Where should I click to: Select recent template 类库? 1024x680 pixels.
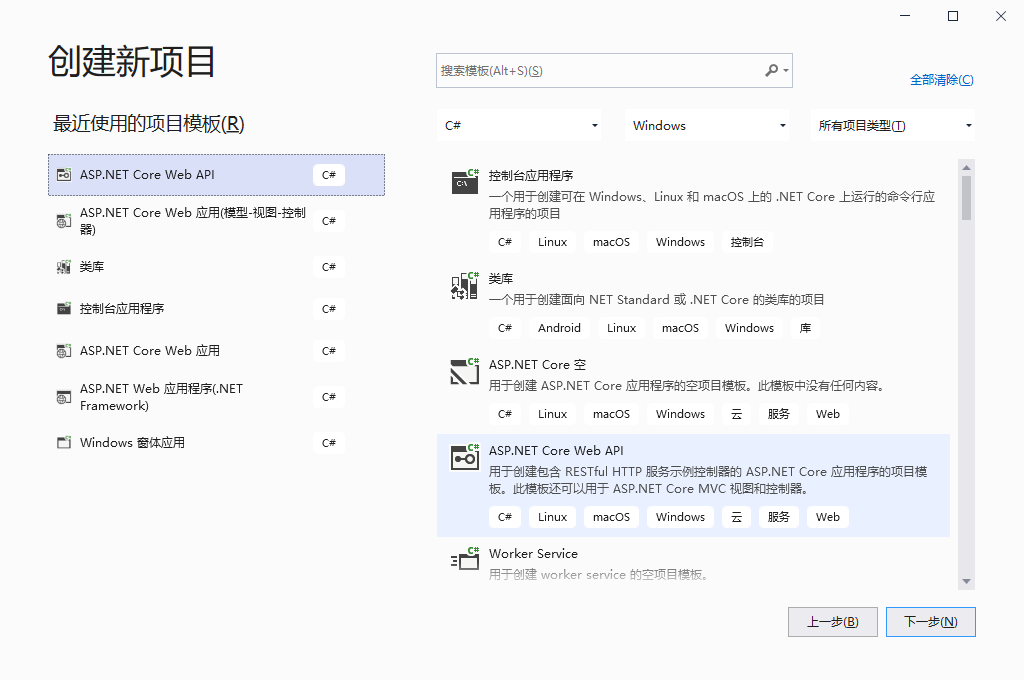click(216, 267)
